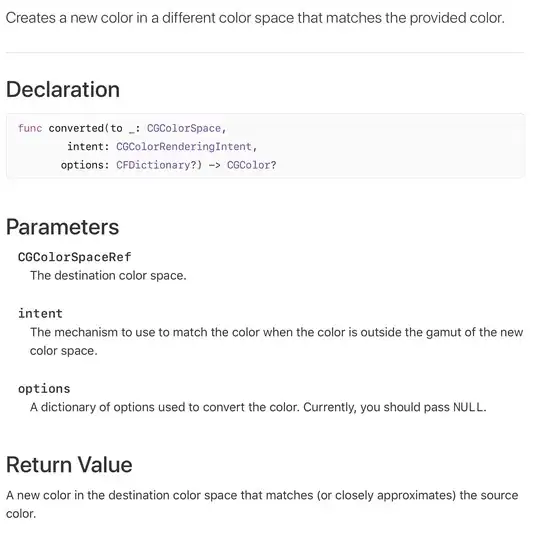Click the gamut mechanism description text
The width and height of the screenshot is (540, 534).
coord(277,342)
